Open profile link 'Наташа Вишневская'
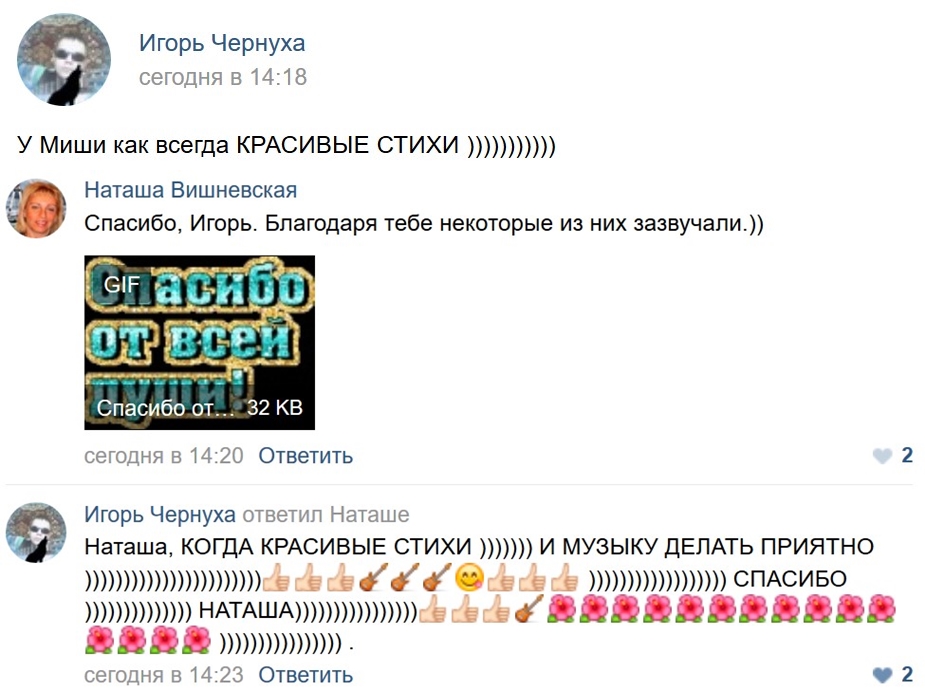Viewport: 925px width, 691px height. (x=191, y=190)
